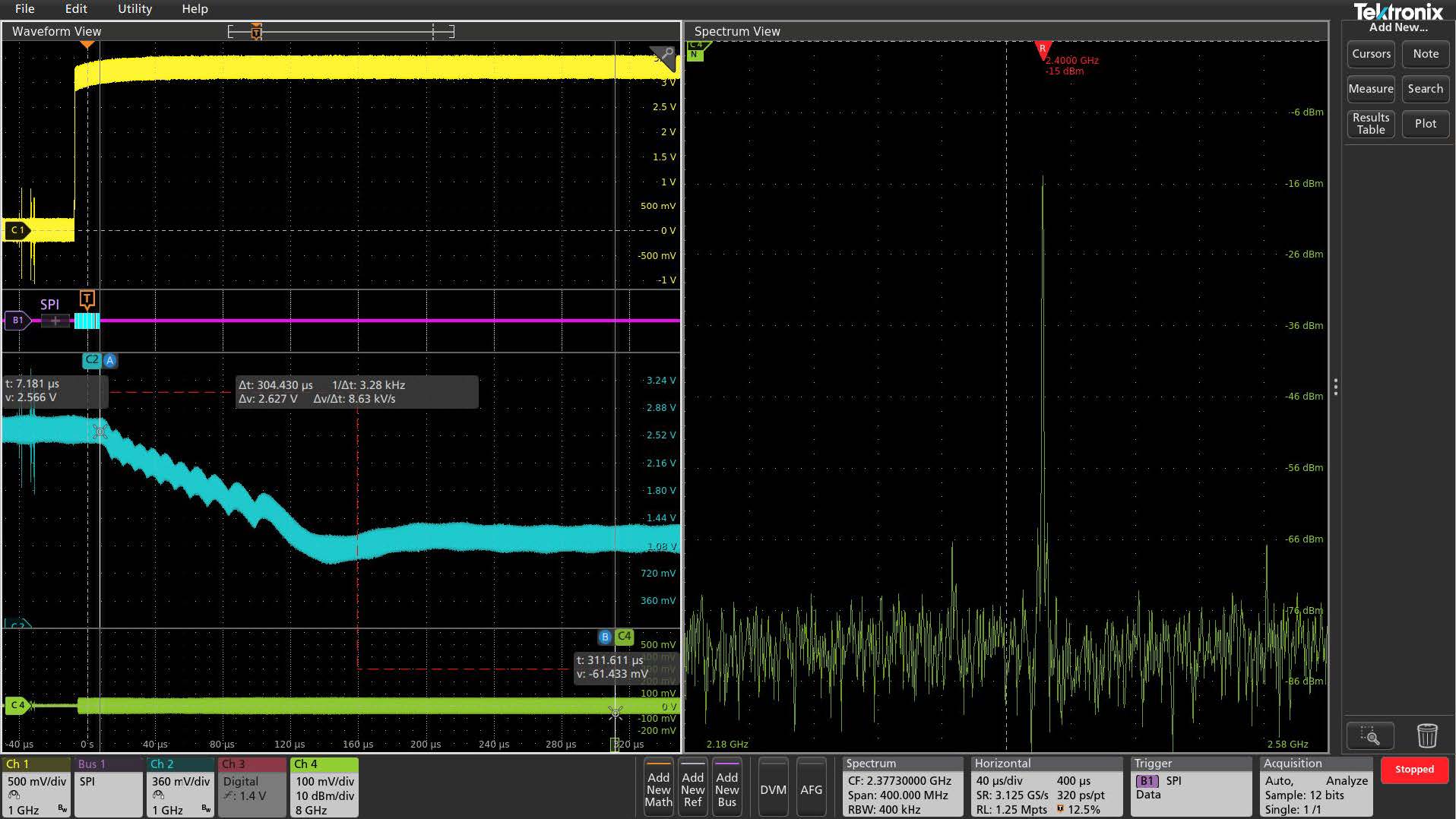Open the Help menu
This screenshot has width=1456, height=819.
195,9
